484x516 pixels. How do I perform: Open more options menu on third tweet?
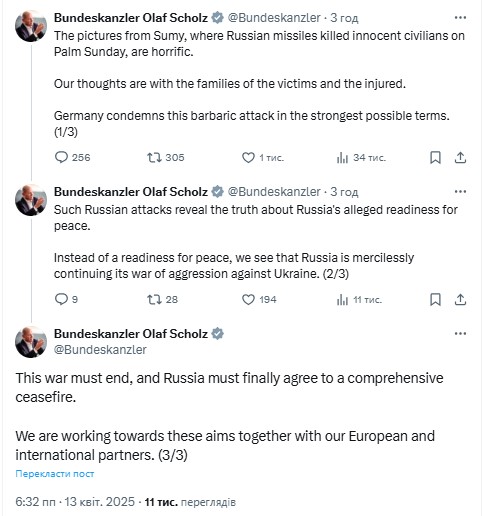tap(460, 334)
